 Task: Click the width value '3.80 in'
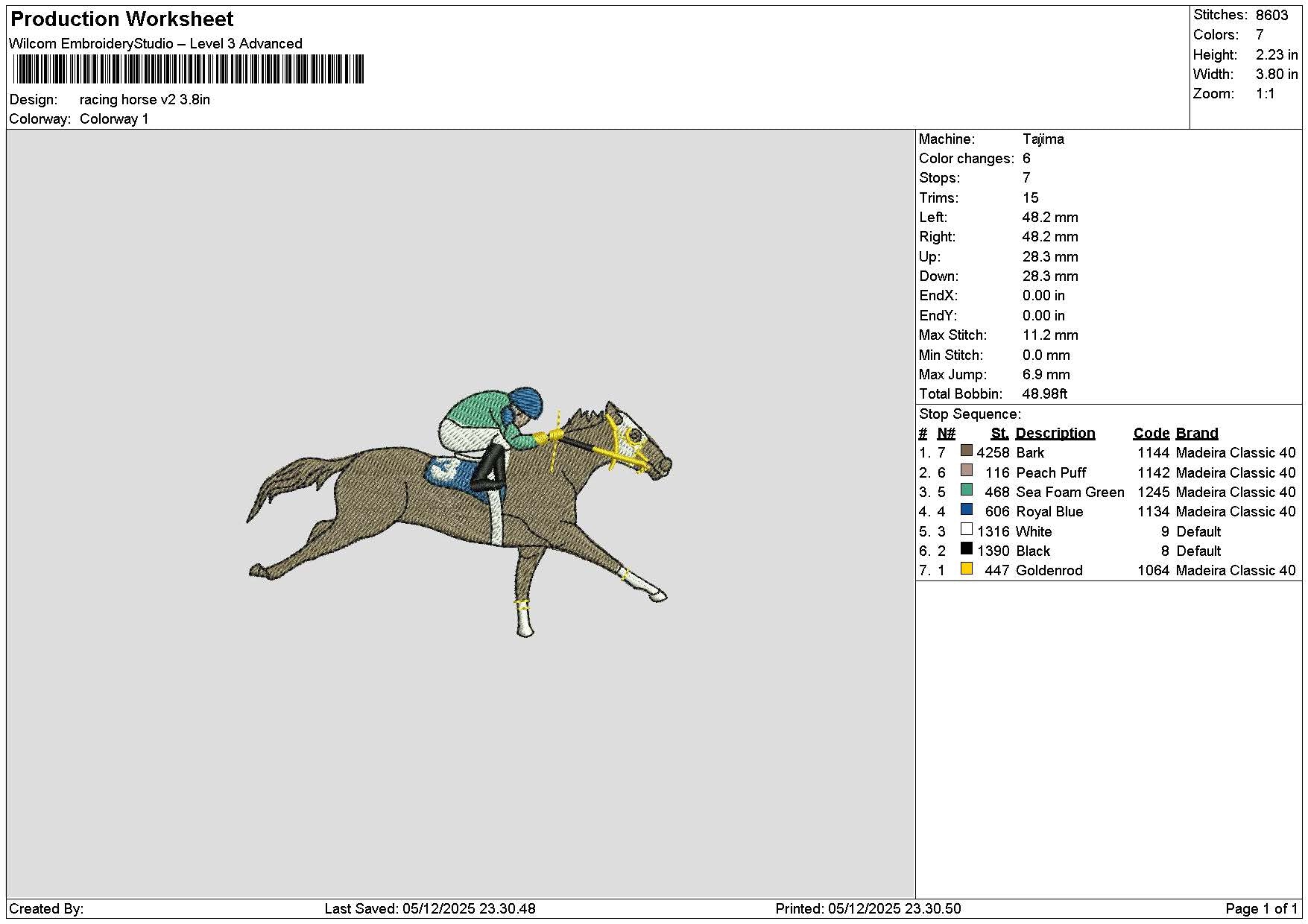click(x=1276, y=74)
